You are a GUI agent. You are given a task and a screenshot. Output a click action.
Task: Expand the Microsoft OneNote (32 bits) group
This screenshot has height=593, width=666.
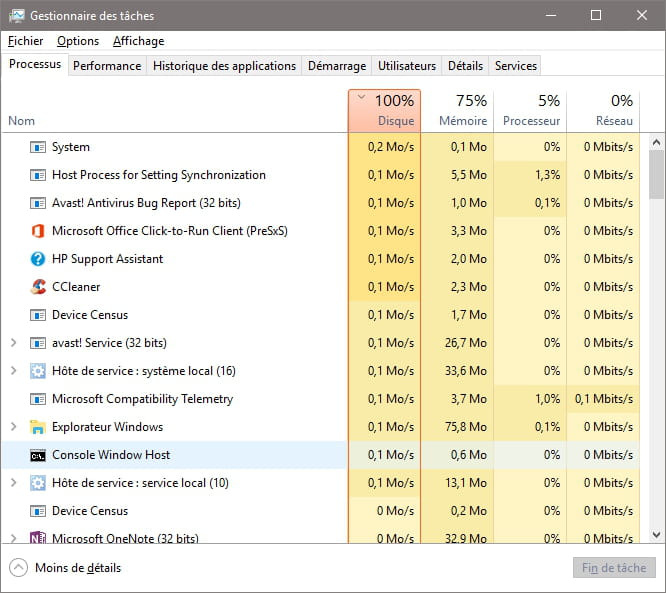tap(14, 538)
